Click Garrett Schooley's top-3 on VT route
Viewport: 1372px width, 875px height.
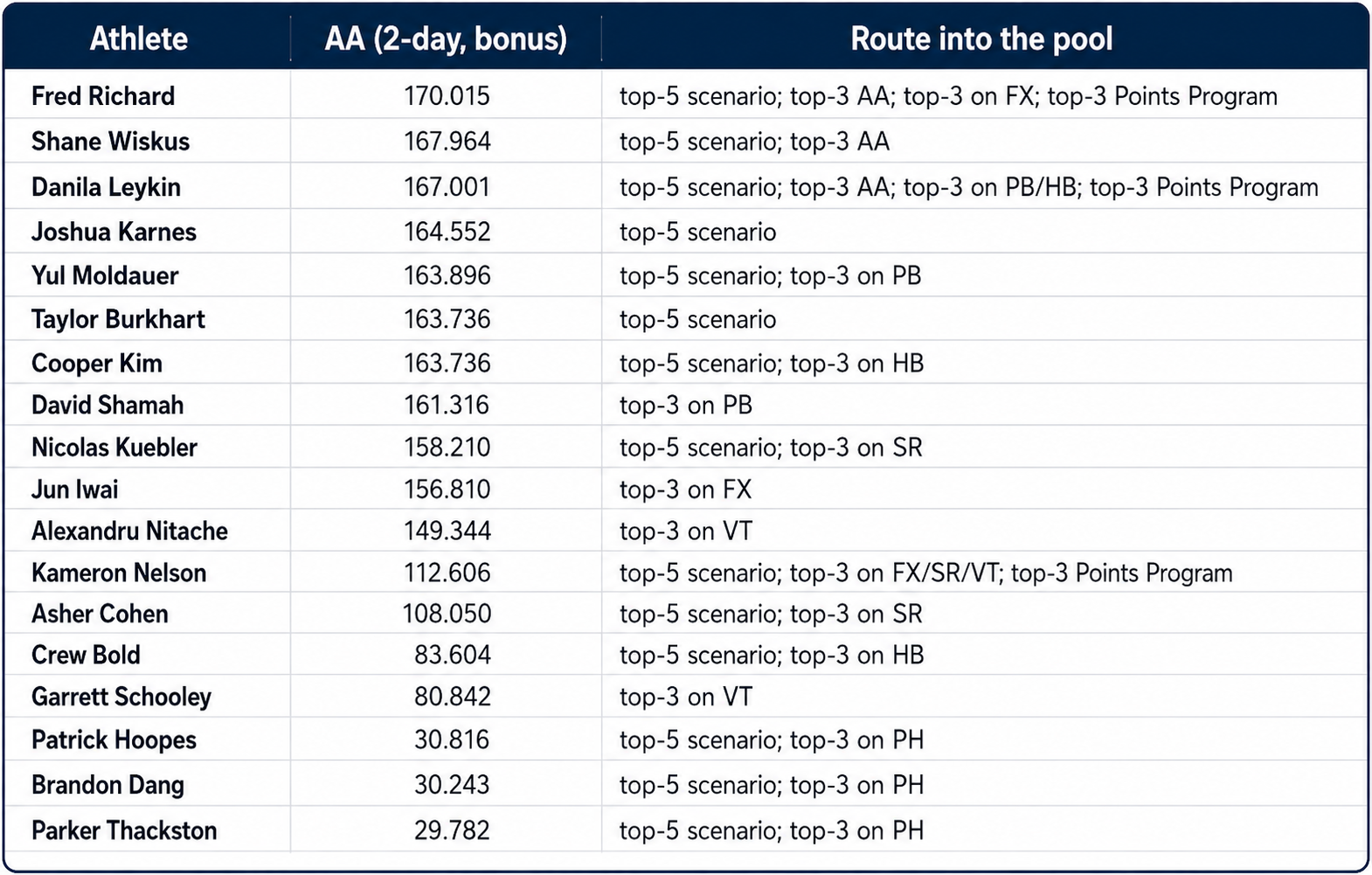686,697
